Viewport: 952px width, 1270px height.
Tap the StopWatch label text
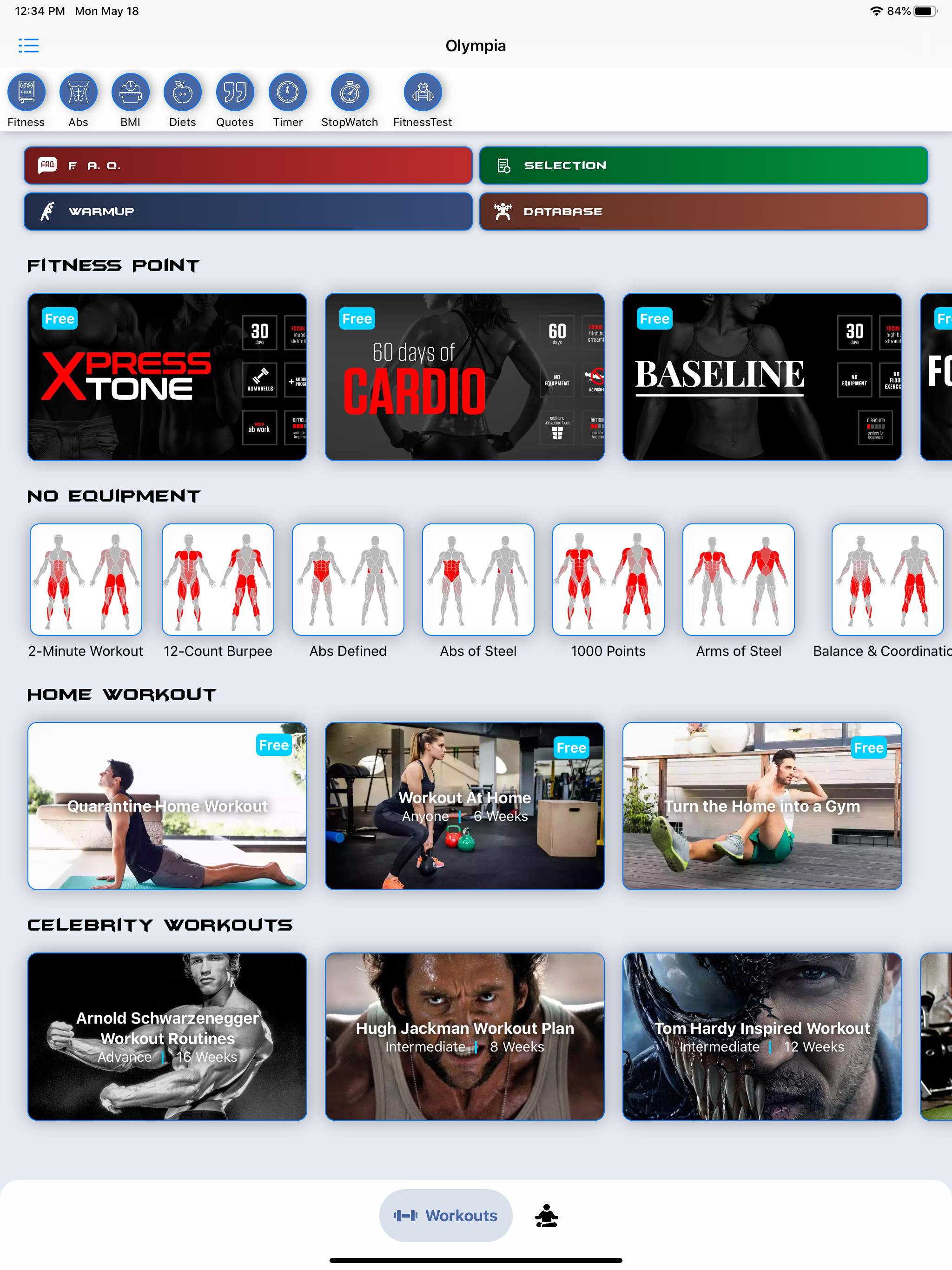(350, 122)
